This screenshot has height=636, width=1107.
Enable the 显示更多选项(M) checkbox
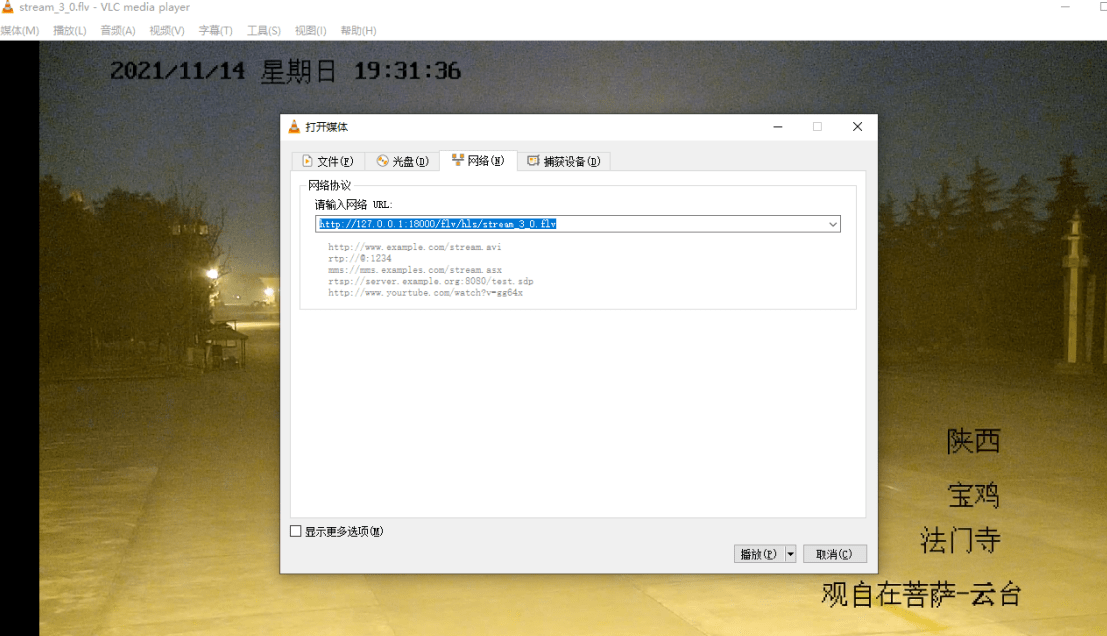(296, 531)
